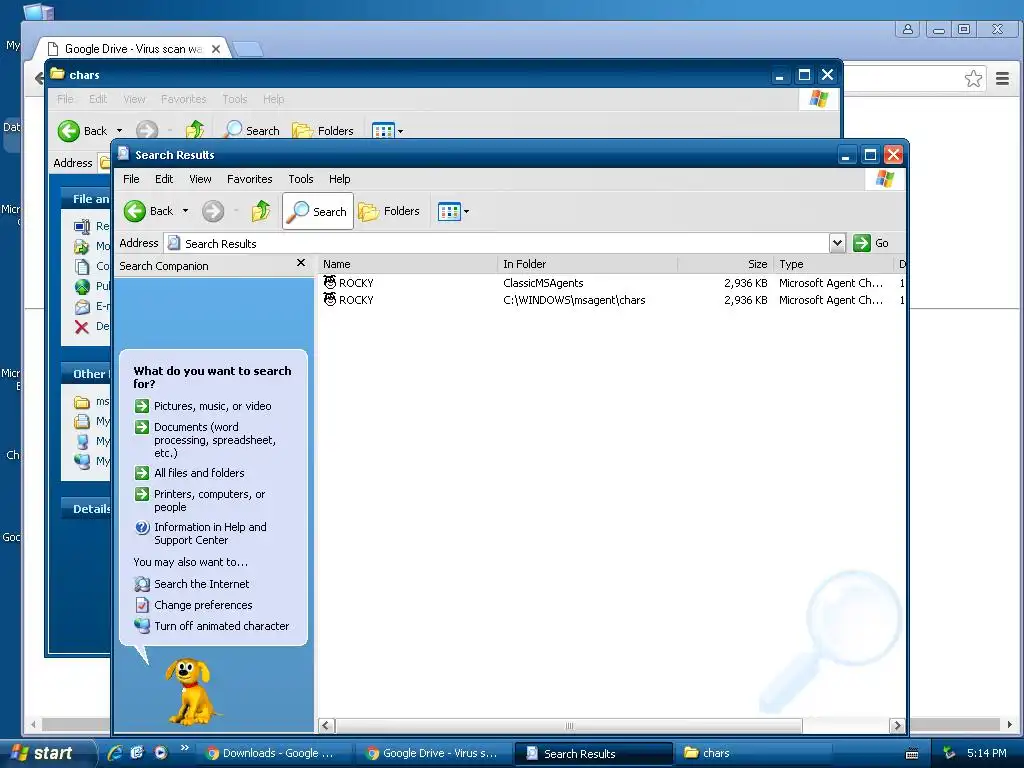Click the red Delete icon in chars window

82,327
